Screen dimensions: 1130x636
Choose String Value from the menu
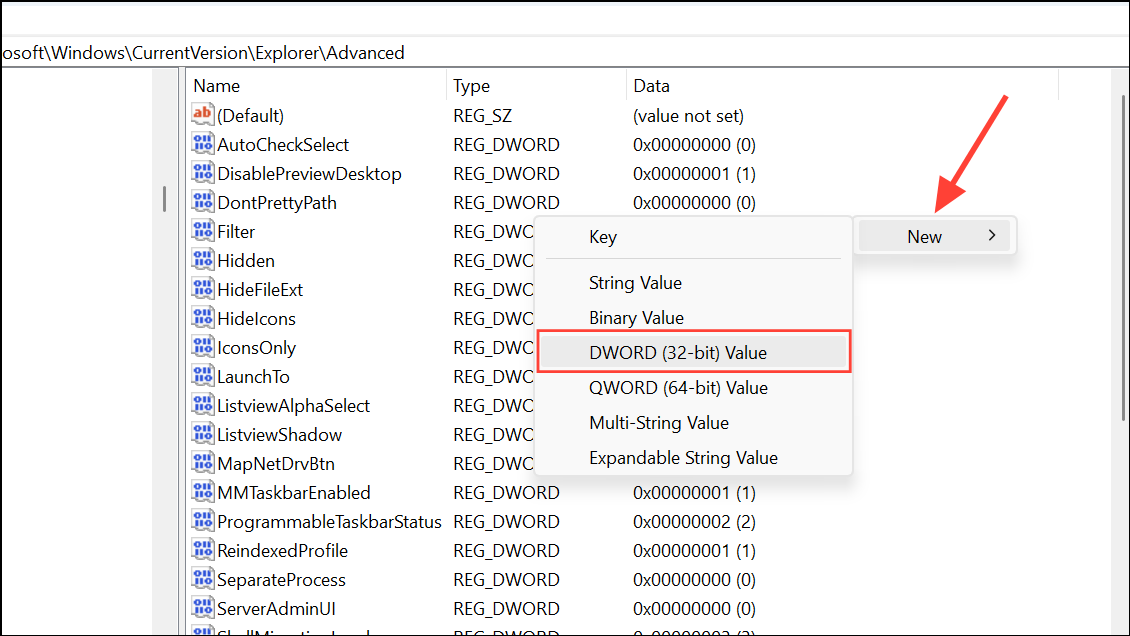(635, 283)
